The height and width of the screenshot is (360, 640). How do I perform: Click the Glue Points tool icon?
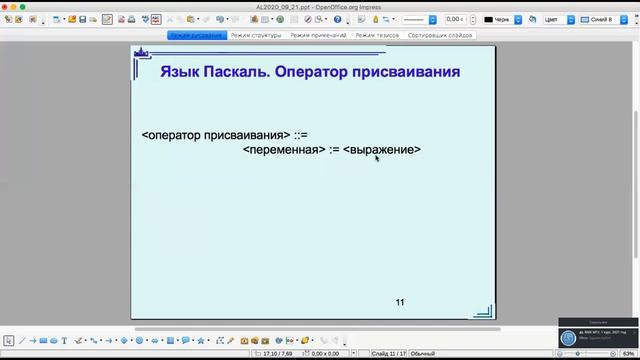point(231,340)
